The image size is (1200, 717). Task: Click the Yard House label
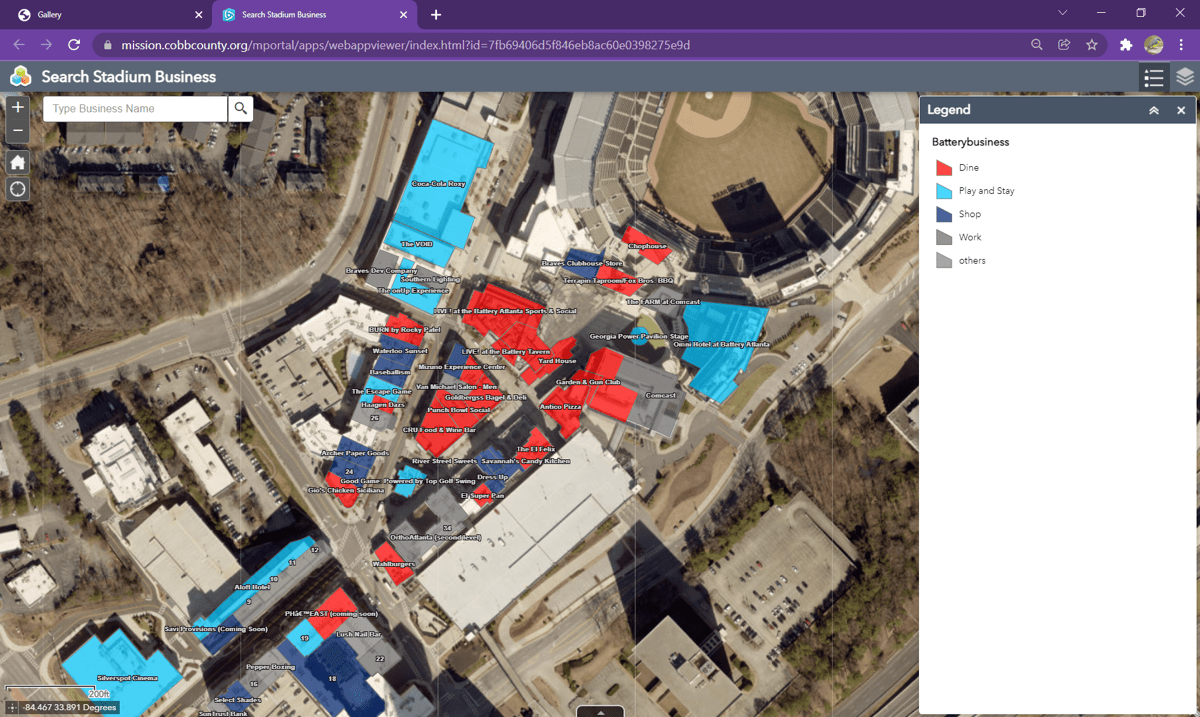point(557,361)
